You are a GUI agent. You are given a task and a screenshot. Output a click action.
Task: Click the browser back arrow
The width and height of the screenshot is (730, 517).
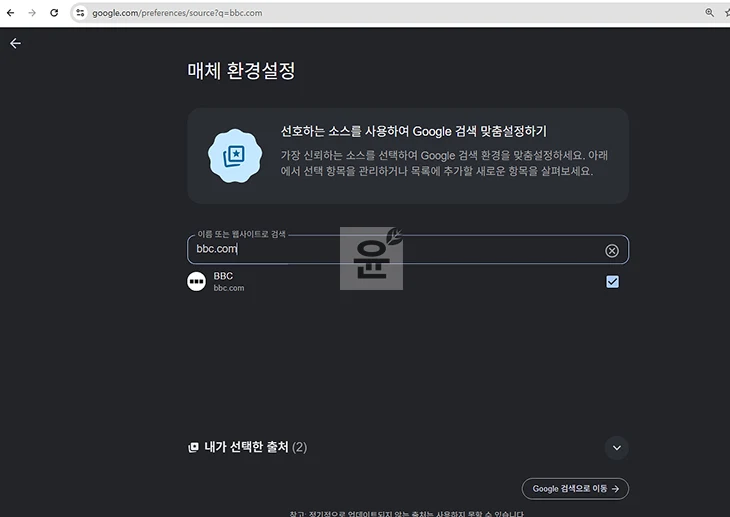tap(10, 13)
